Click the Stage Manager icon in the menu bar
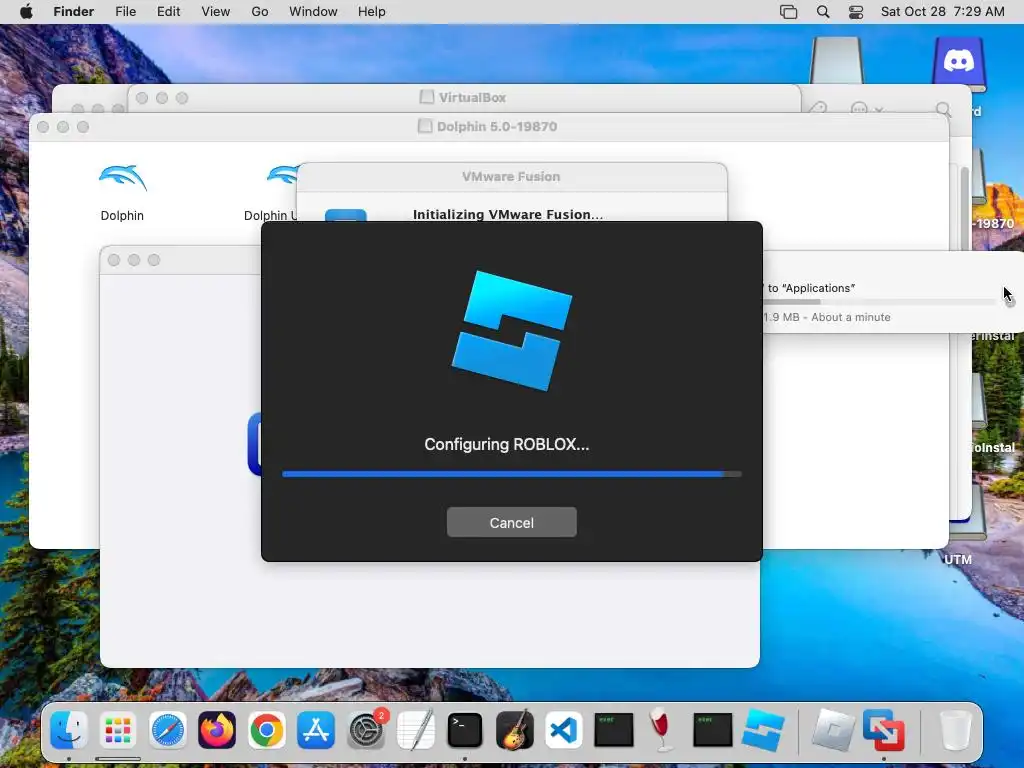 (x=788, y=12)
